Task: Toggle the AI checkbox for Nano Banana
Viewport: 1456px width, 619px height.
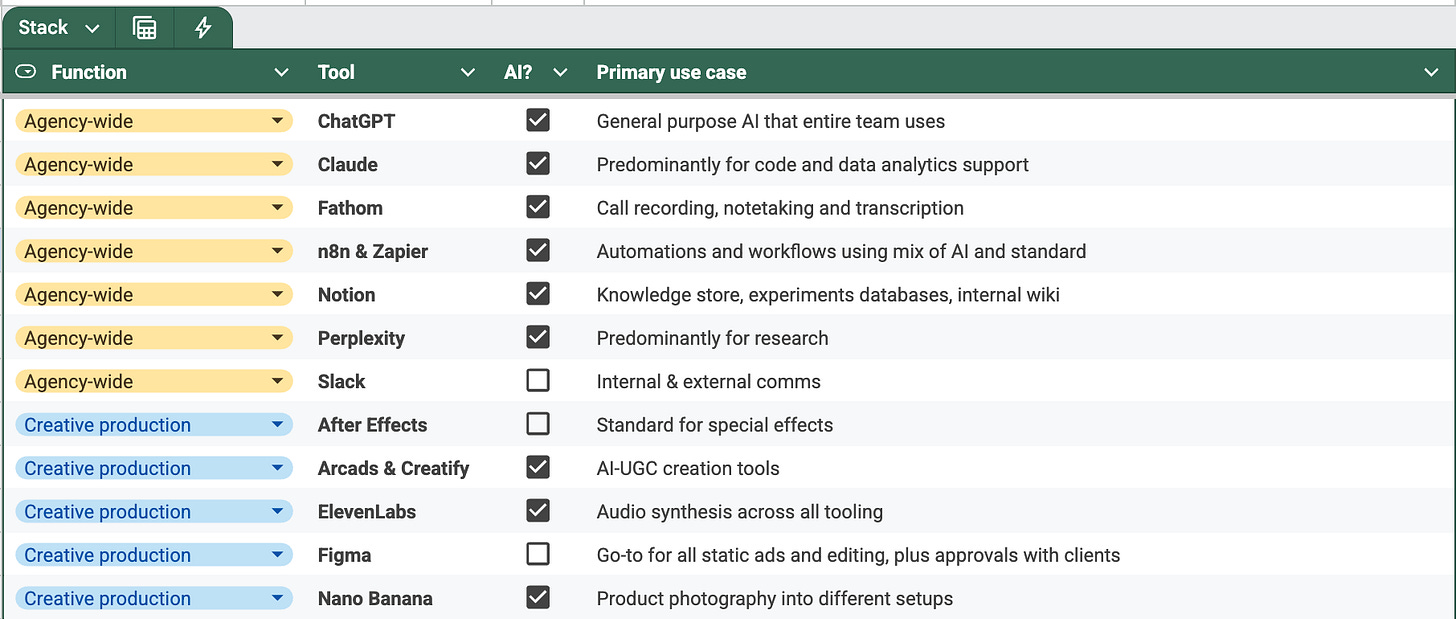Action: [x=538, y=597]
